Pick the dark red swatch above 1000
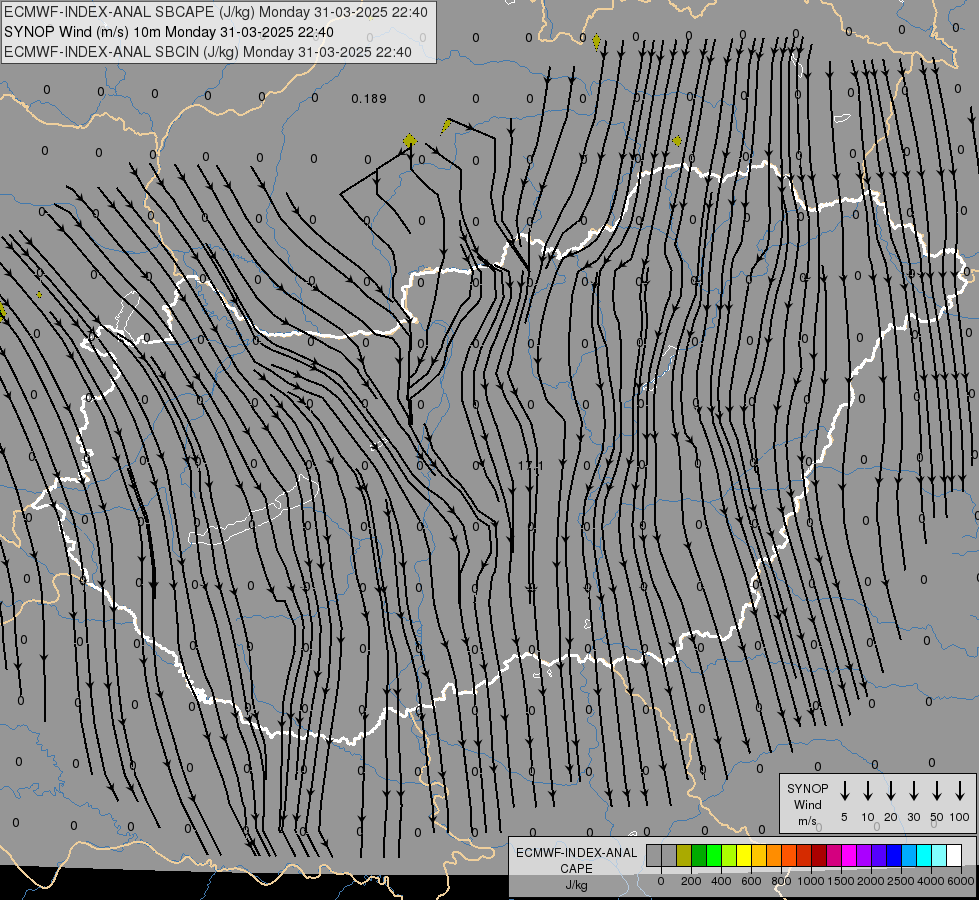Viewport: 979px width, 900px height. (x=819, y=855)
